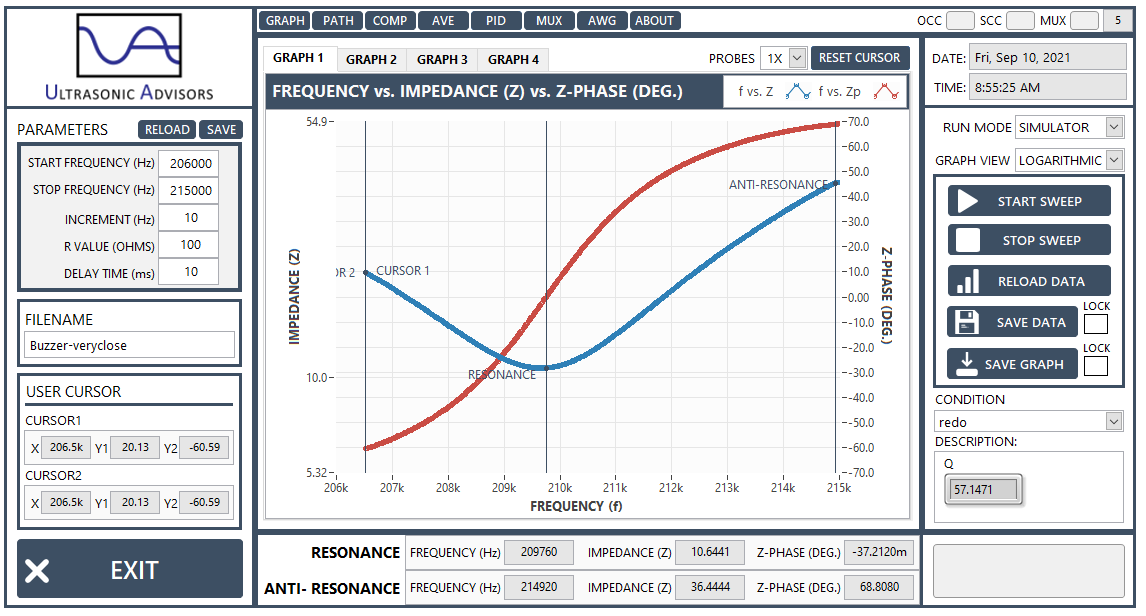Click the Increment (Hz) input field
The image size is (1146, 616).
189,218
